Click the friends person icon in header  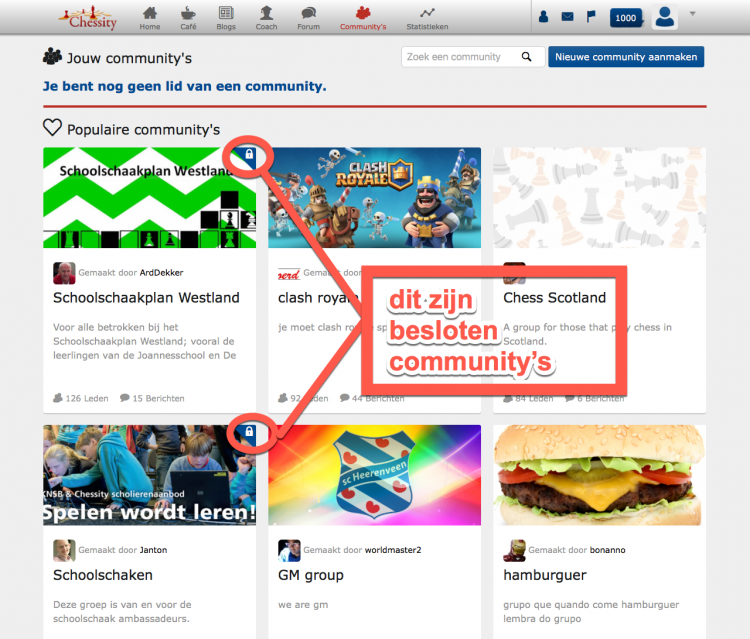543,17
